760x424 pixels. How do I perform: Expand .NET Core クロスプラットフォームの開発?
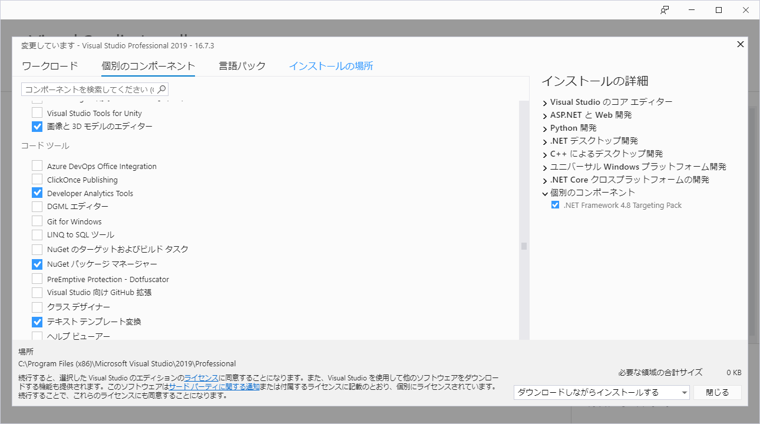545,180
